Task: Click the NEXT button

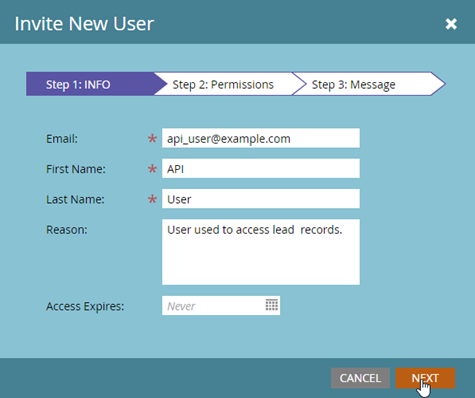Action: coord(425,378)
